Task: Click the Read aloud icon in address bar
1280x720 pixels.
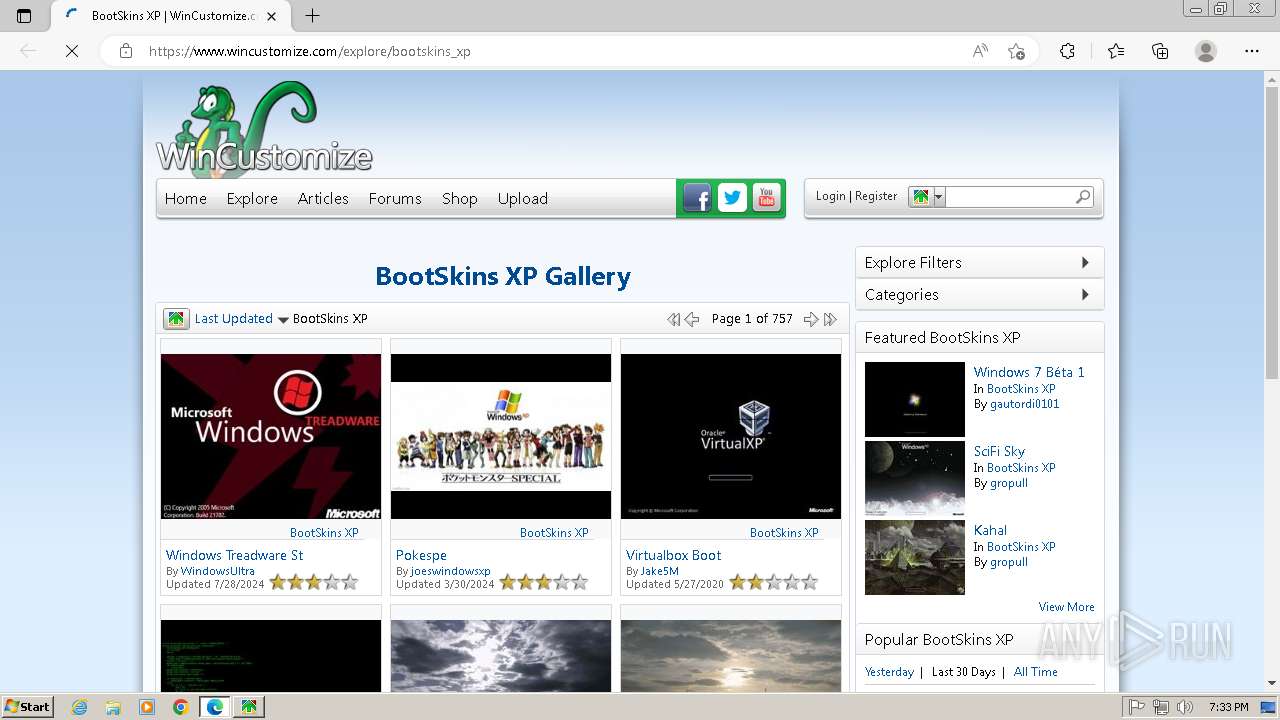Action: click(980, 51)
